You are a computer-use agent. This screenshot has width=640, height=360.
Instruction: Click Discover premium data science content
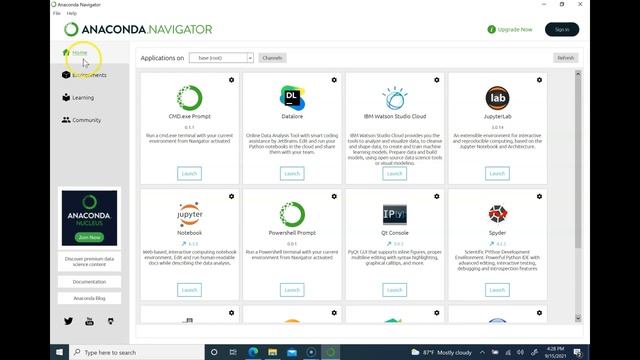(89, 262)
